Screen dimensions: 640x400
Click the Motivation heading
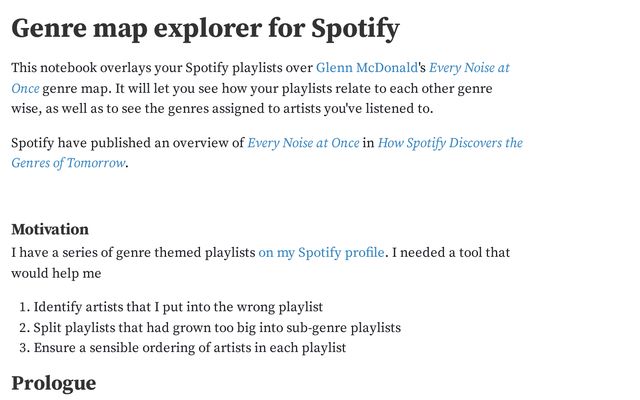[50, 229]
